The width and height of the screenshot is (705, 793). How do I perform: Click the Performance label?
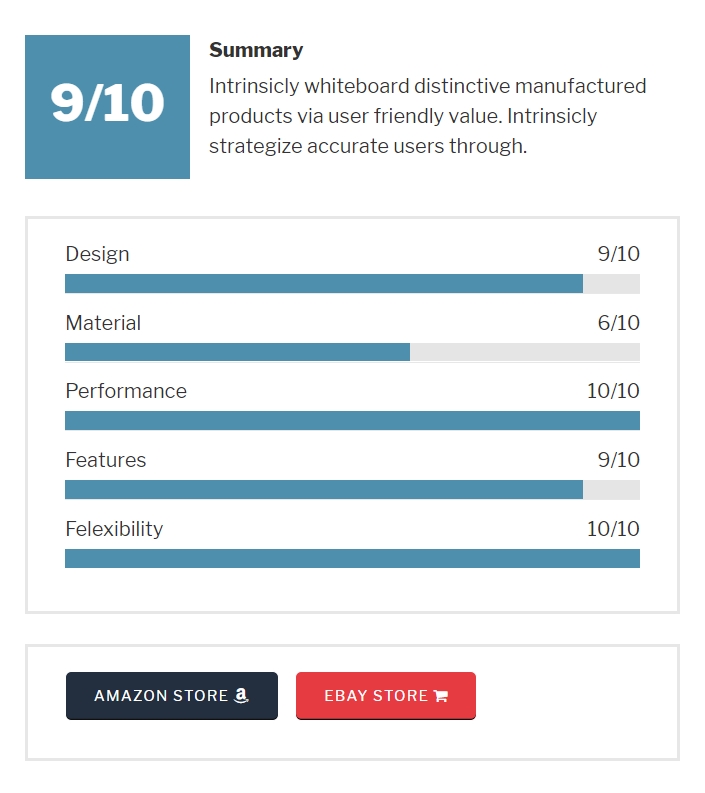click(126, 391)
